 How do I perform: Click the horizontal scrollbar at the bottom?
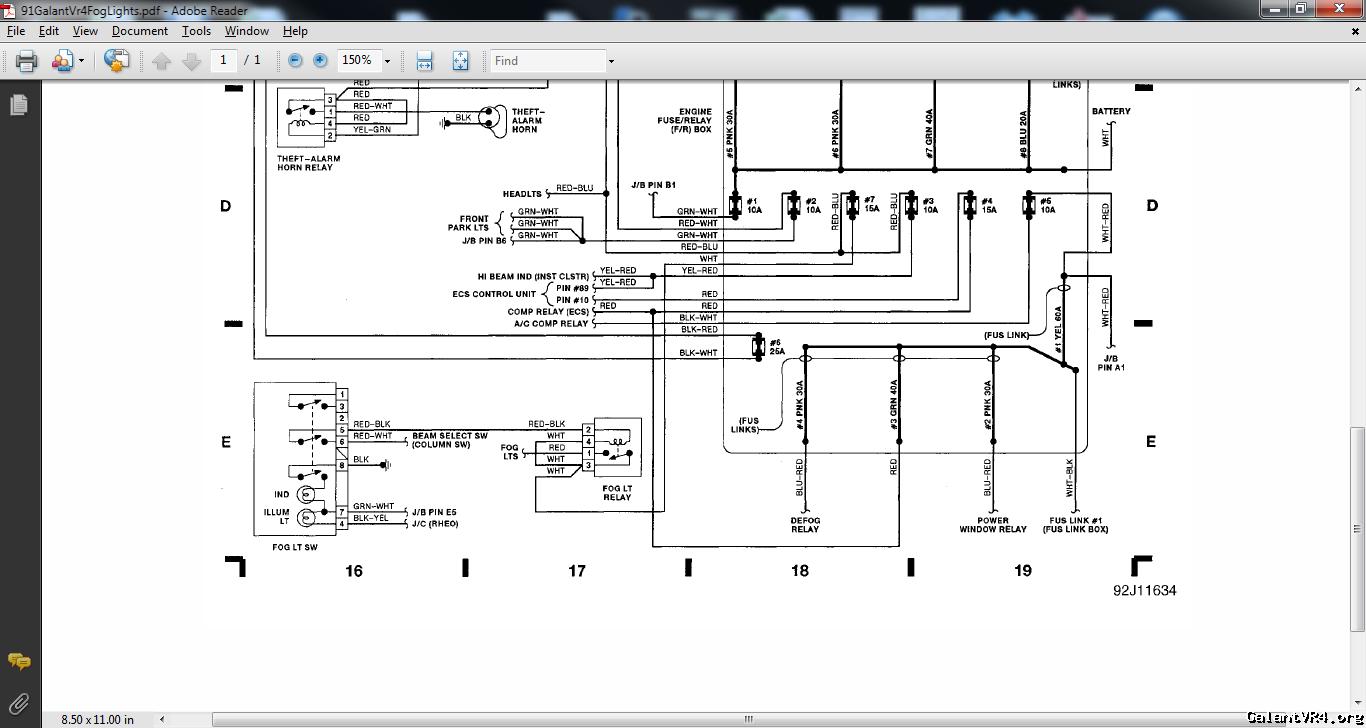click(747, 718)
